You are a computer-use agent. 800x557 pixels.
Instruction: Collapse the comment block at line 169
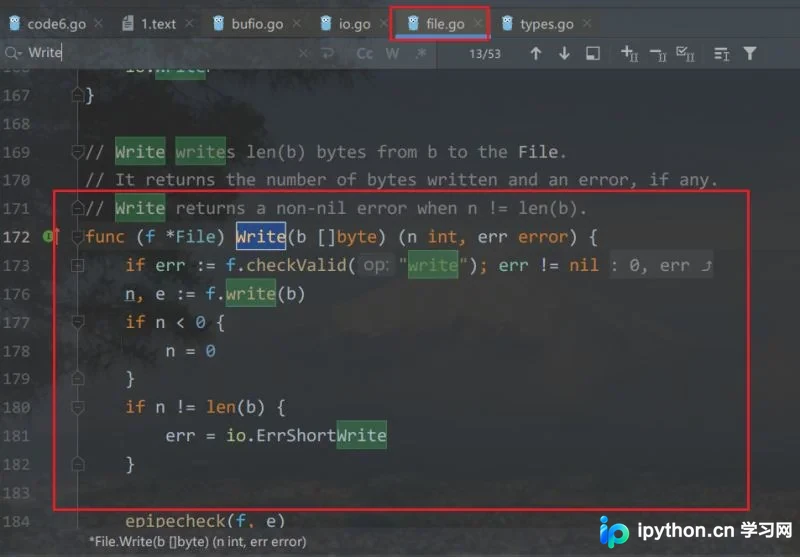click(78, 151)
